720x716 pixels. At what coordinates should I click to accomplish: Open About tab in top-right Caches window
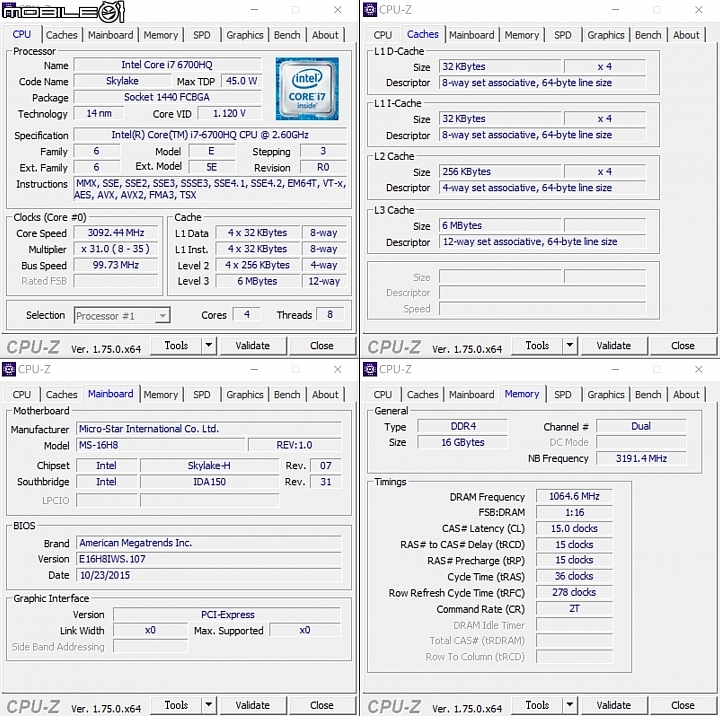click(686, 35)
